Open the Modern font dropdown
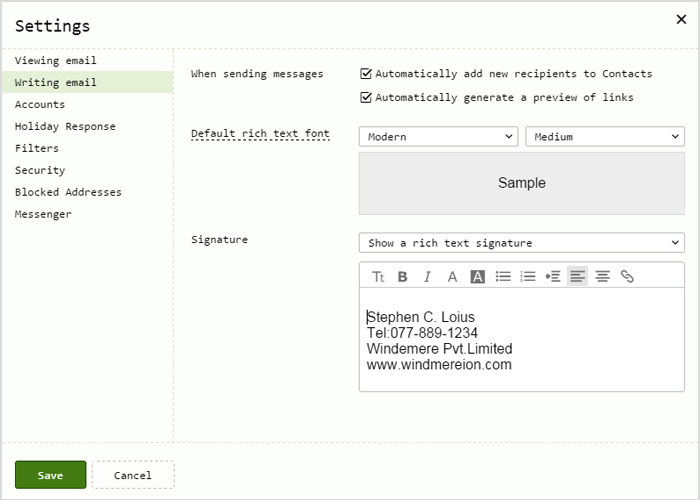 438,137
